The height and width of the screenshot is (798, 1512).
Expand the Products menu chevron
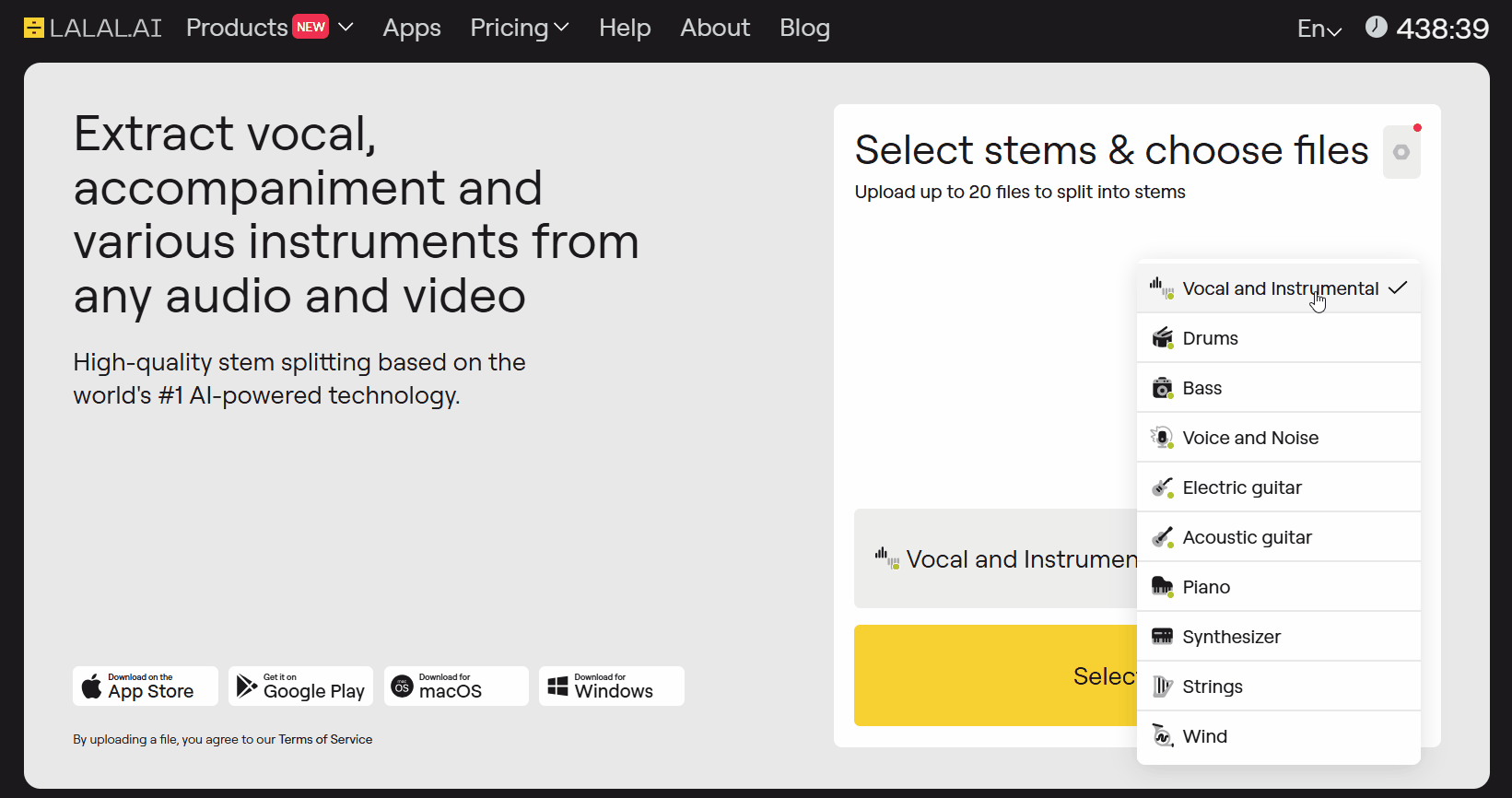[346, 28]
